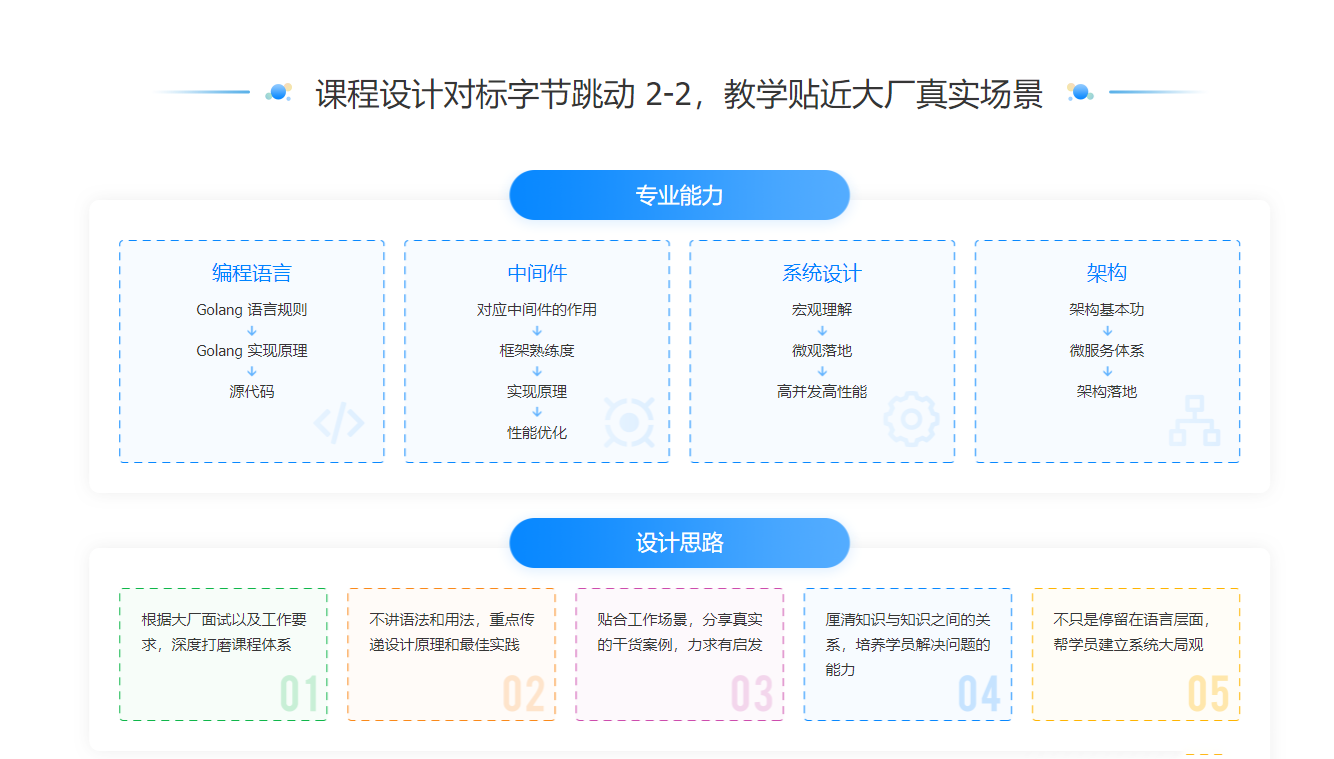The image size is (1334, 759).
Task: Select the 专业能力 pill button
Action: (679, 195)
